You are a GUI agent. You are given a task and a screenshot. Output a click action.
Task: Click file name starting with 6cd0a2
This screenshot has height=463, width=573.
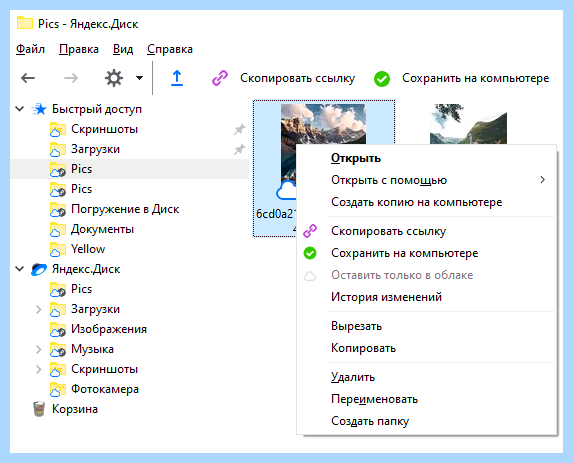pyautogui.click(x=276, y=214)
